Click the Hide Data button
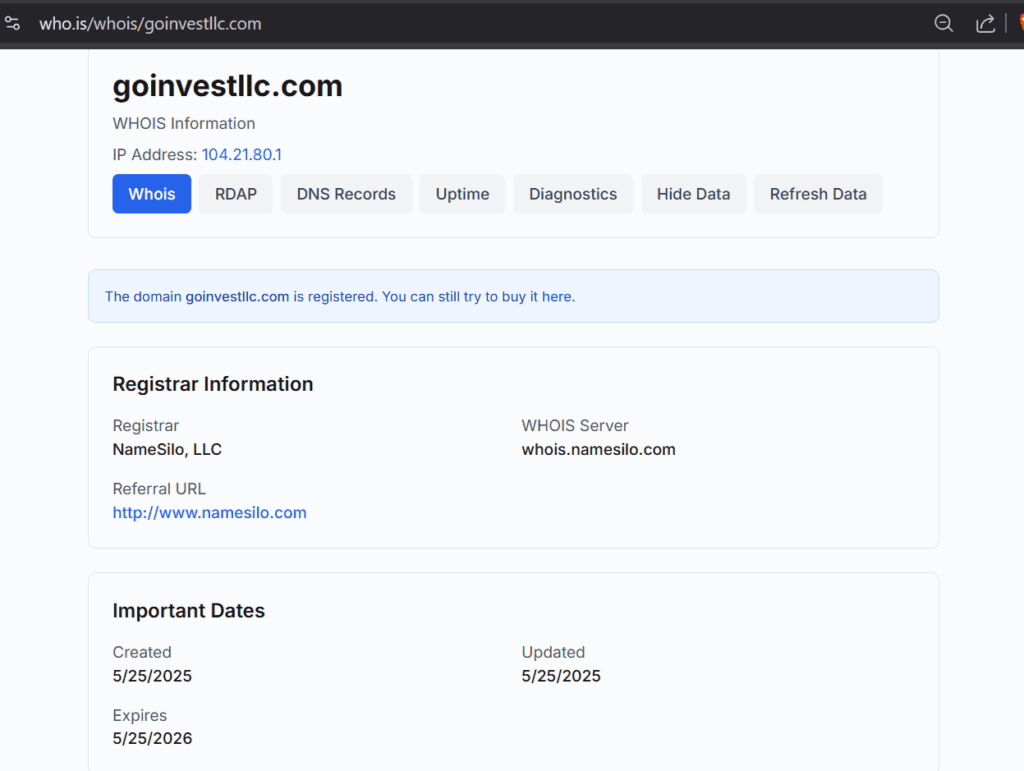Screen dimensions: 1024x771 pos(694,194)
